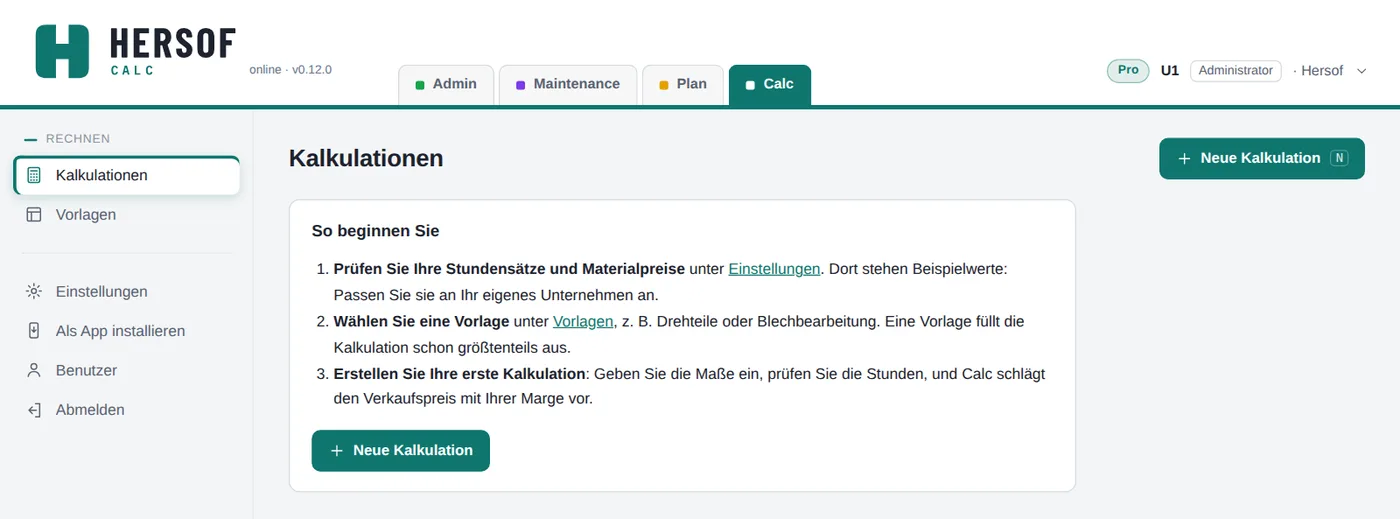
Task: Click the RECHNEN section label
Action: pos(78,139)
